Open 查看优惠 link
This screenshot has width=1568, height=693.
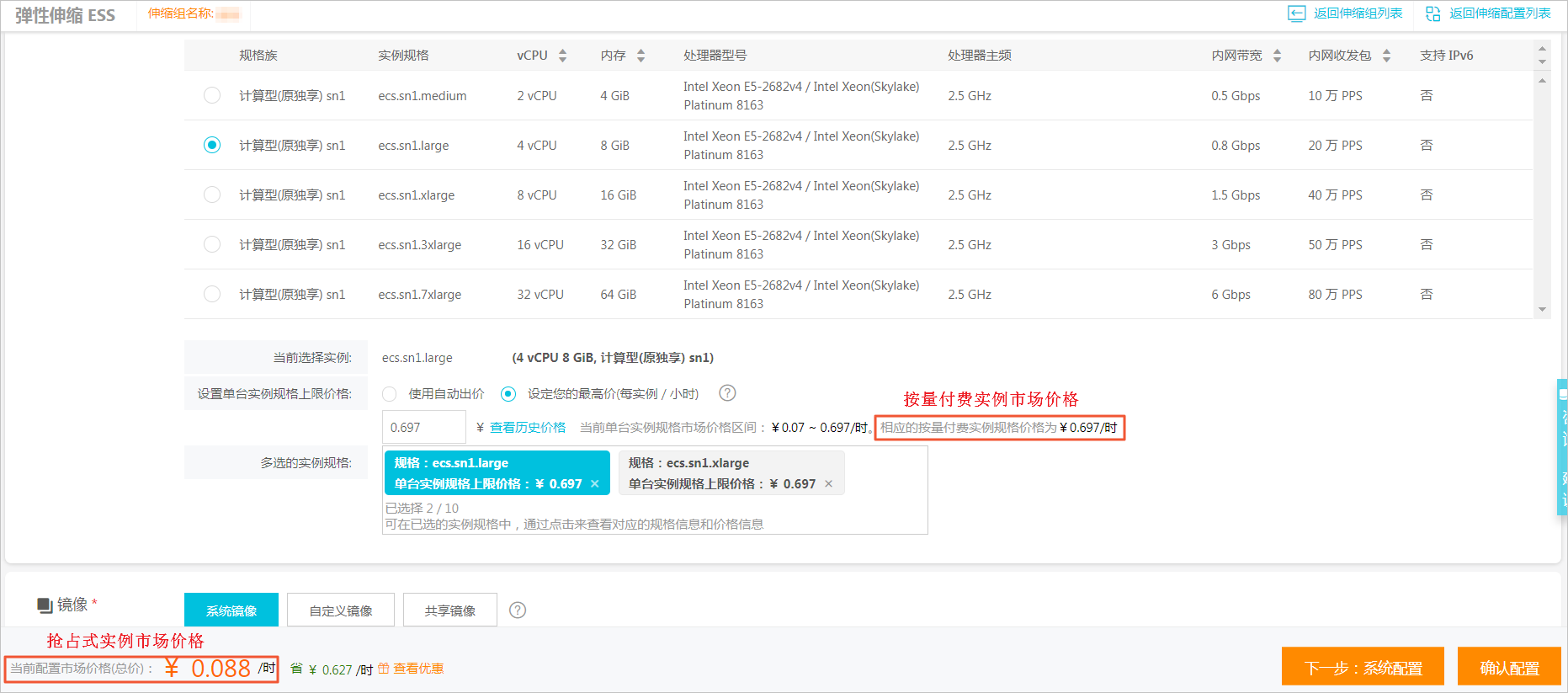click(418, 669)
